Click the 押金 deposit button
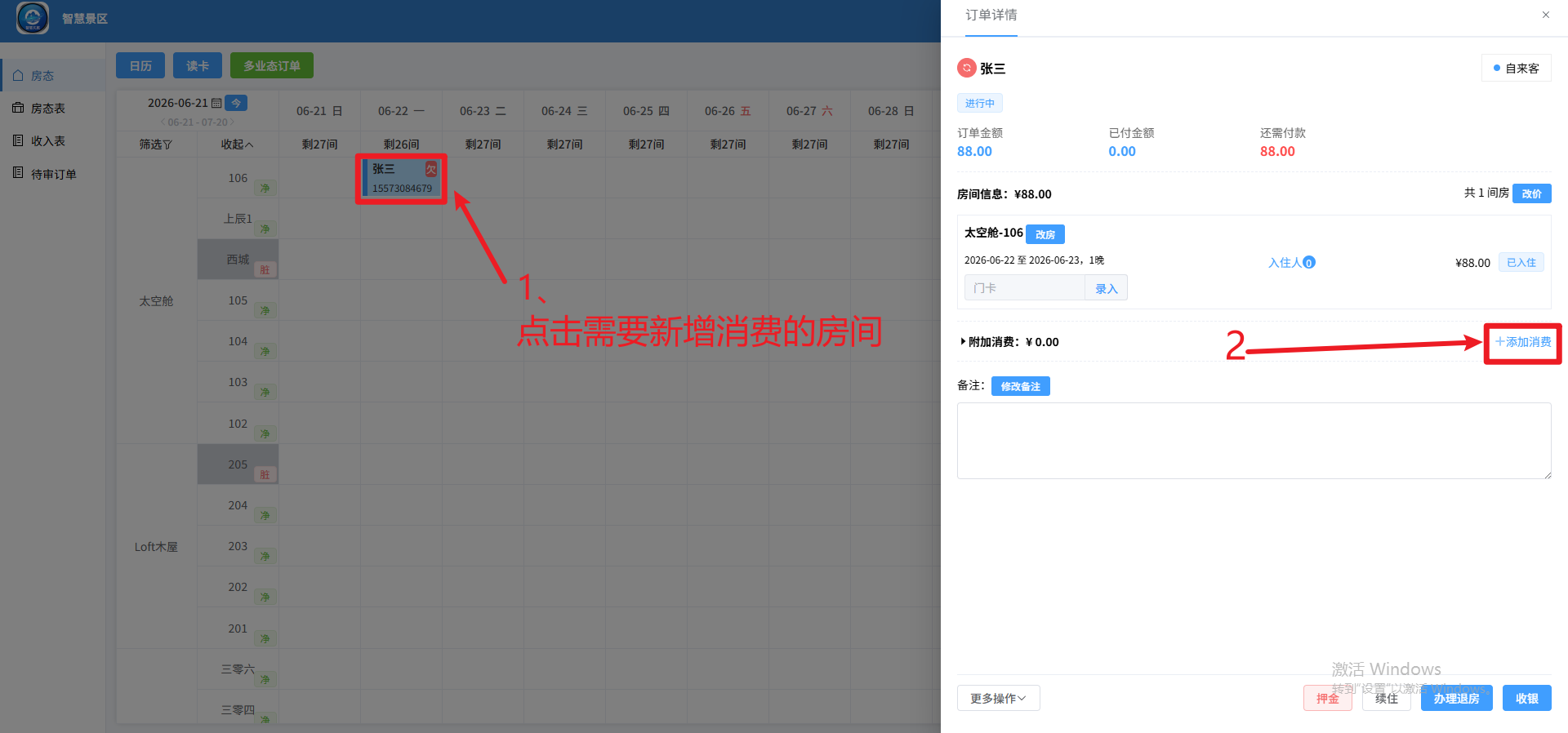The height and width of the screenshot is (733, 1568). 1328,699
